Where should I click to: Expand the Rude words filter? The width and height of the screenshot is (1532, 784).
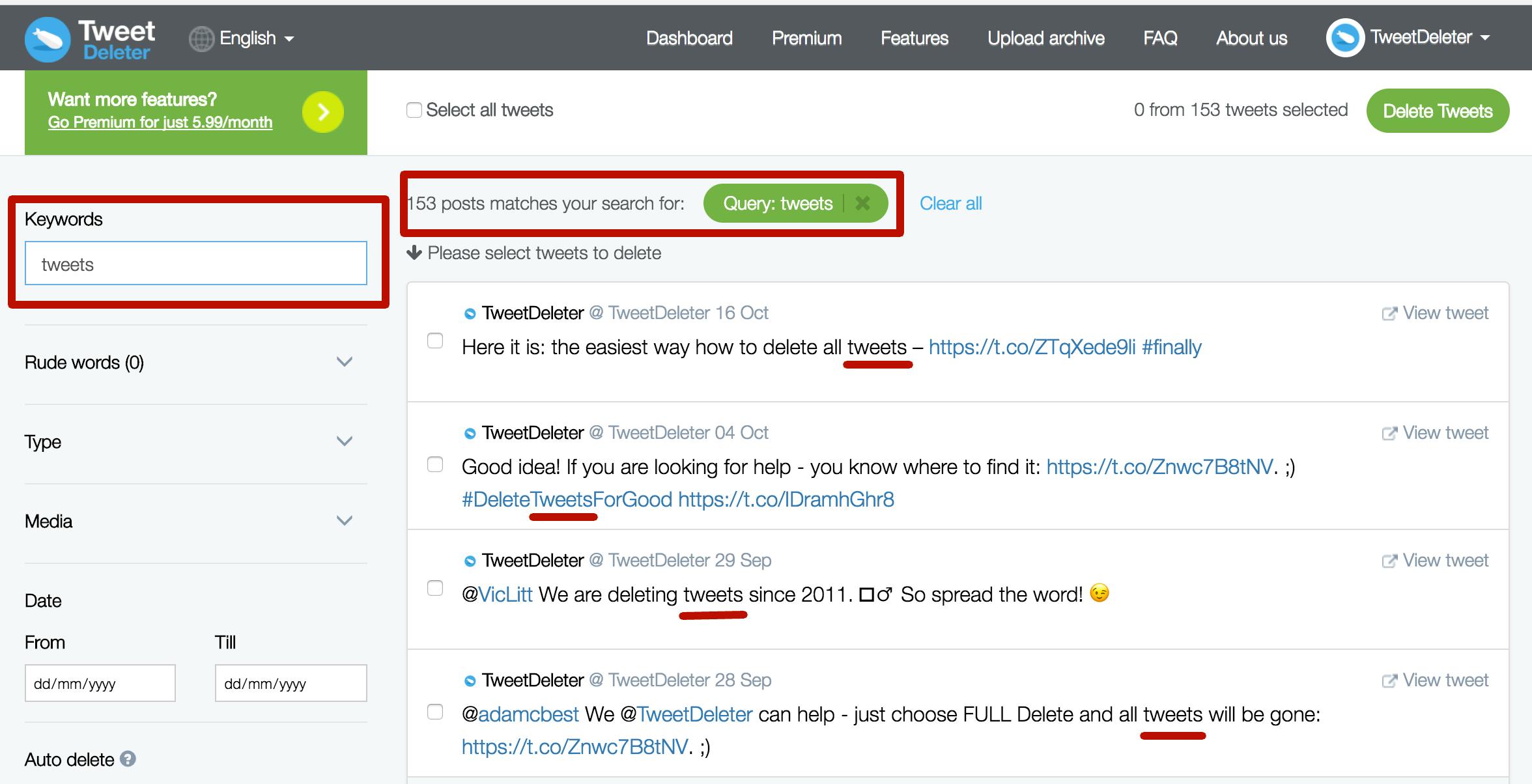coord(345,362)
